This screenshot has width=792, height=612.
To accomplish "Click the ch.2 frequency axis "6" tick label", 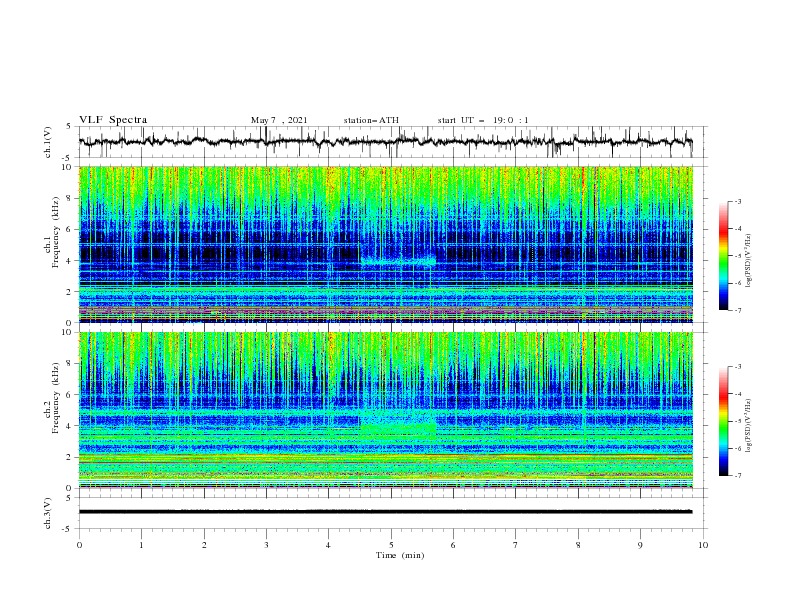I will 70,395.
